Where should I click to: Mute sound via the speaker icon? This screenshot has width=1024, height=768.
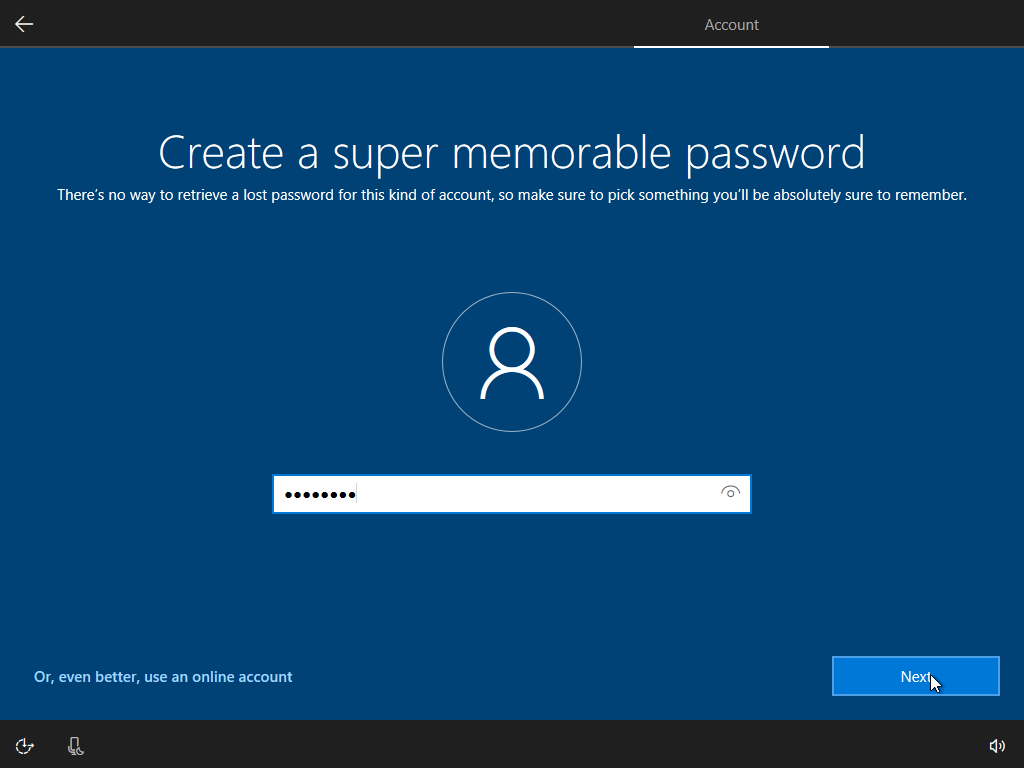[997, 745]
